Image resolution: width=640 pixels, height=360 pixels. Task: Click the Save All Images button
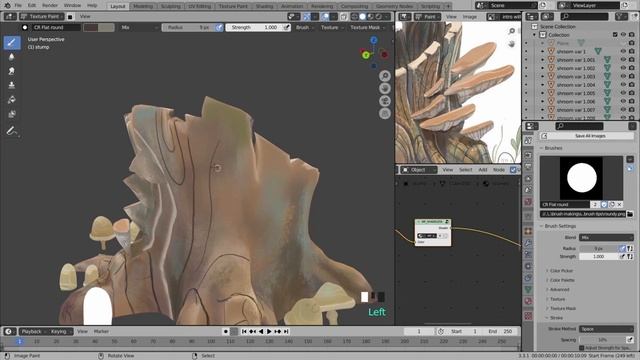point(587,136)
